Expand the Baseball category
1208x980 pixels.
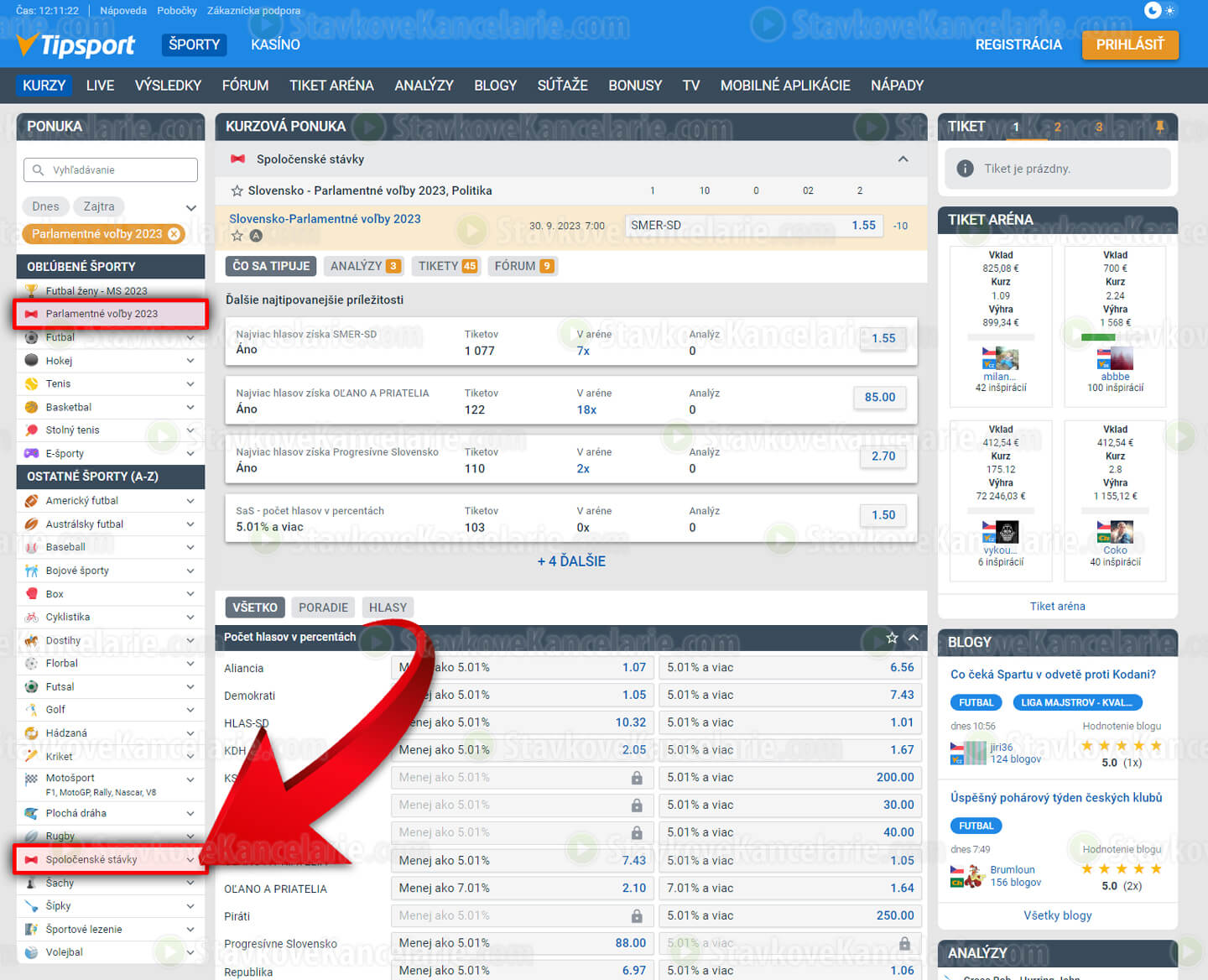click(x=190, y=547)
